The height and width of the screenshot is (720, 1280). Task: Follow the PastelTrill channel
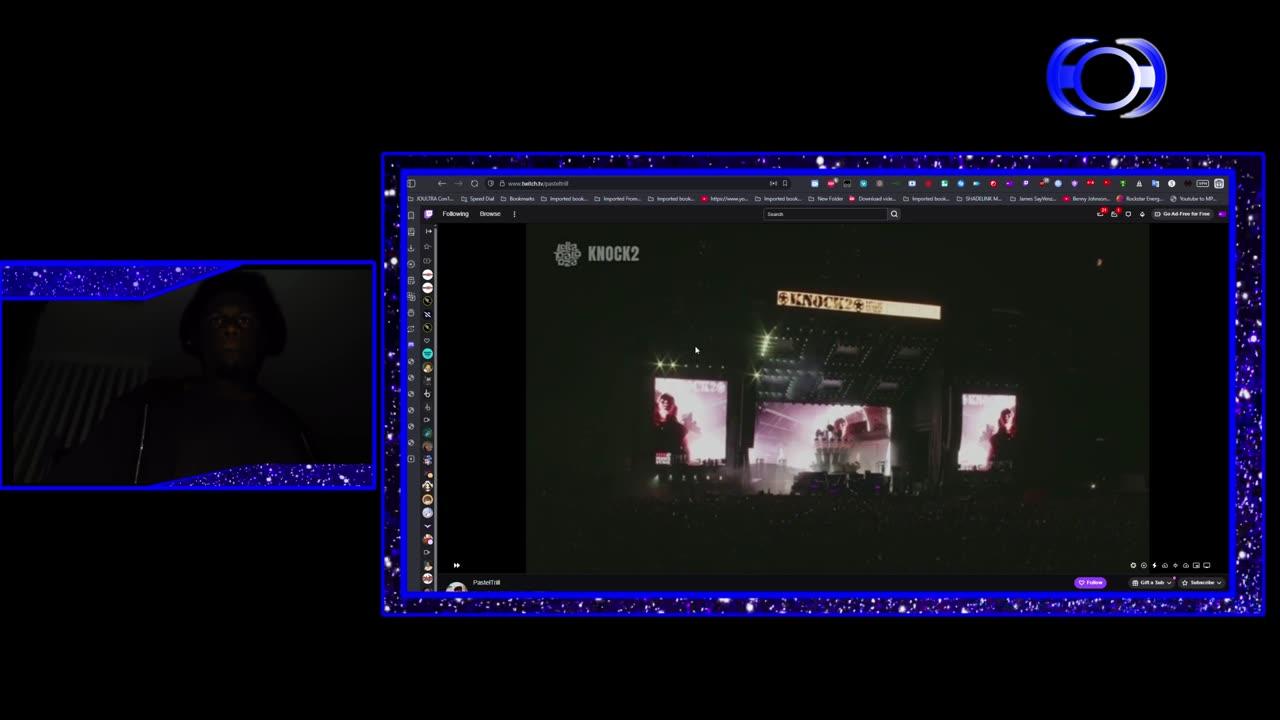tap(1090, 582)
